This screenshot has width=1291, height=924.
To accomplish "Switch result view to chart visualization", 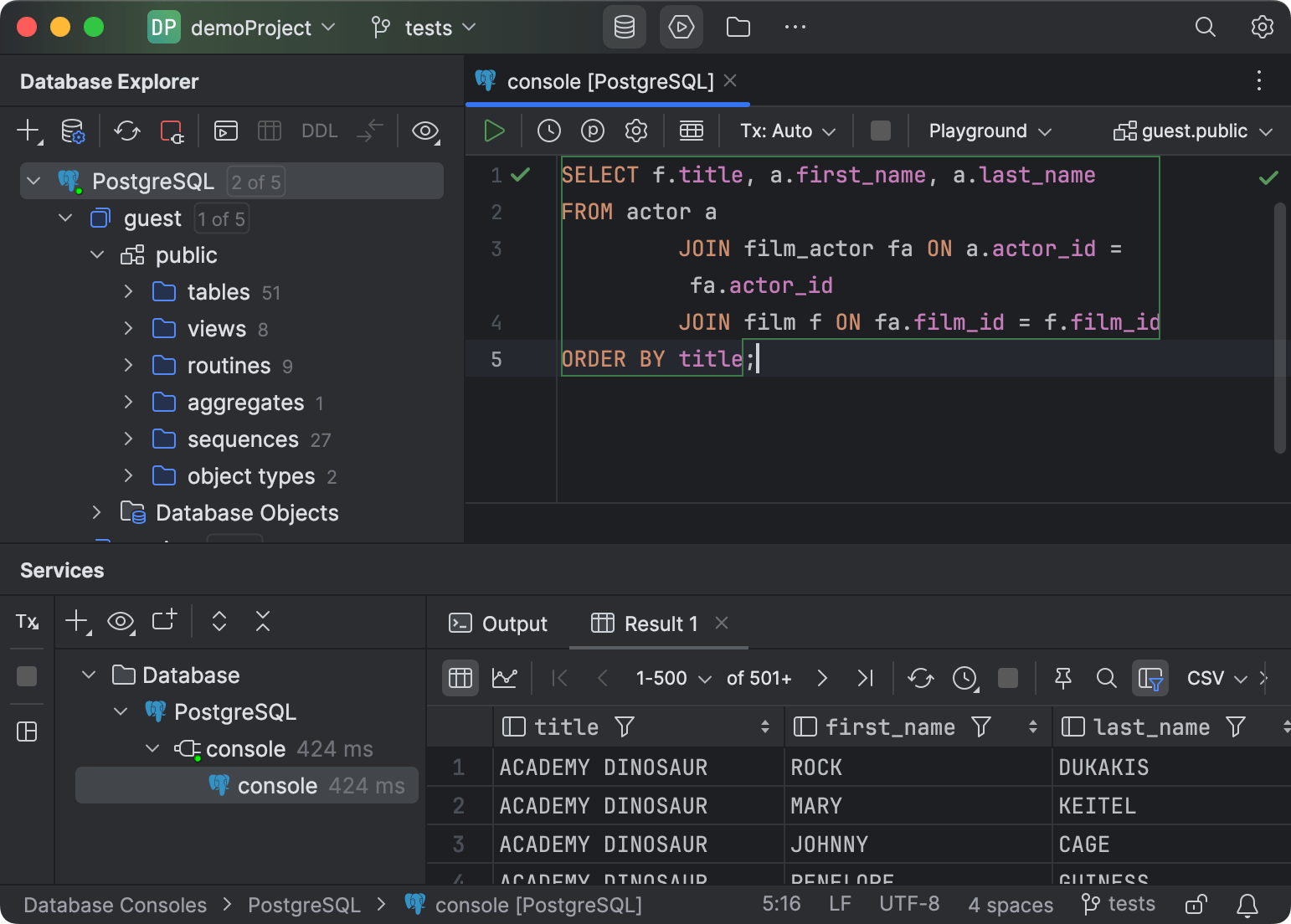I will (x=504, y=678).
